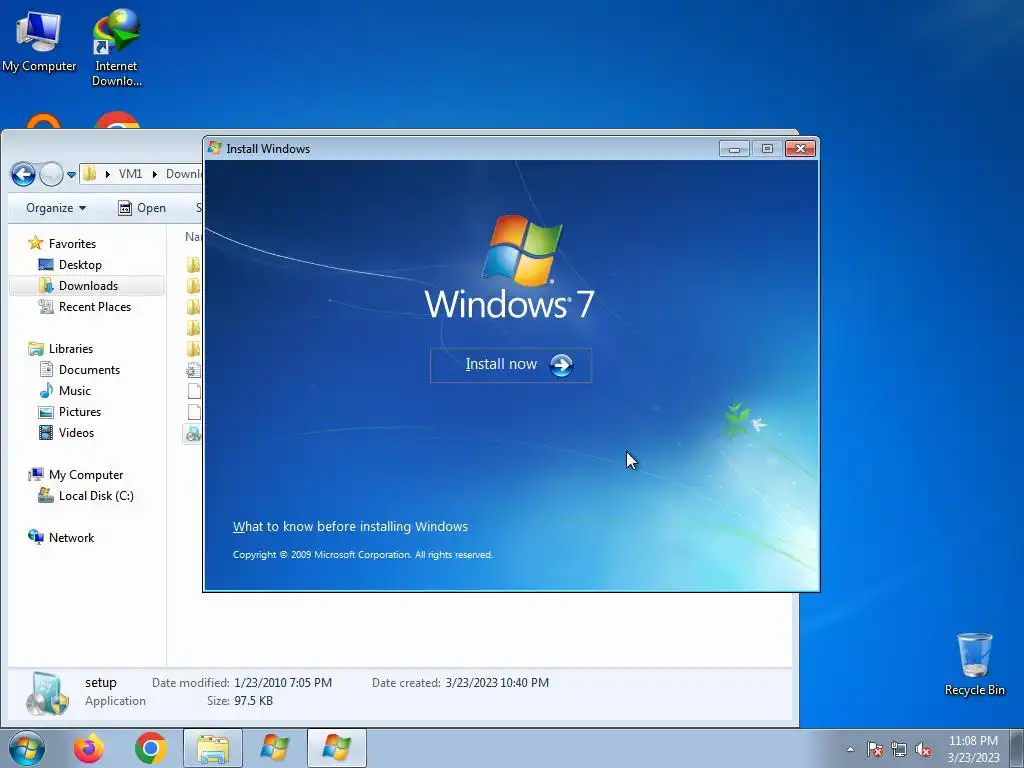Show hidden system tray icons
1024x768 pixels.
[x=850, y=749]
